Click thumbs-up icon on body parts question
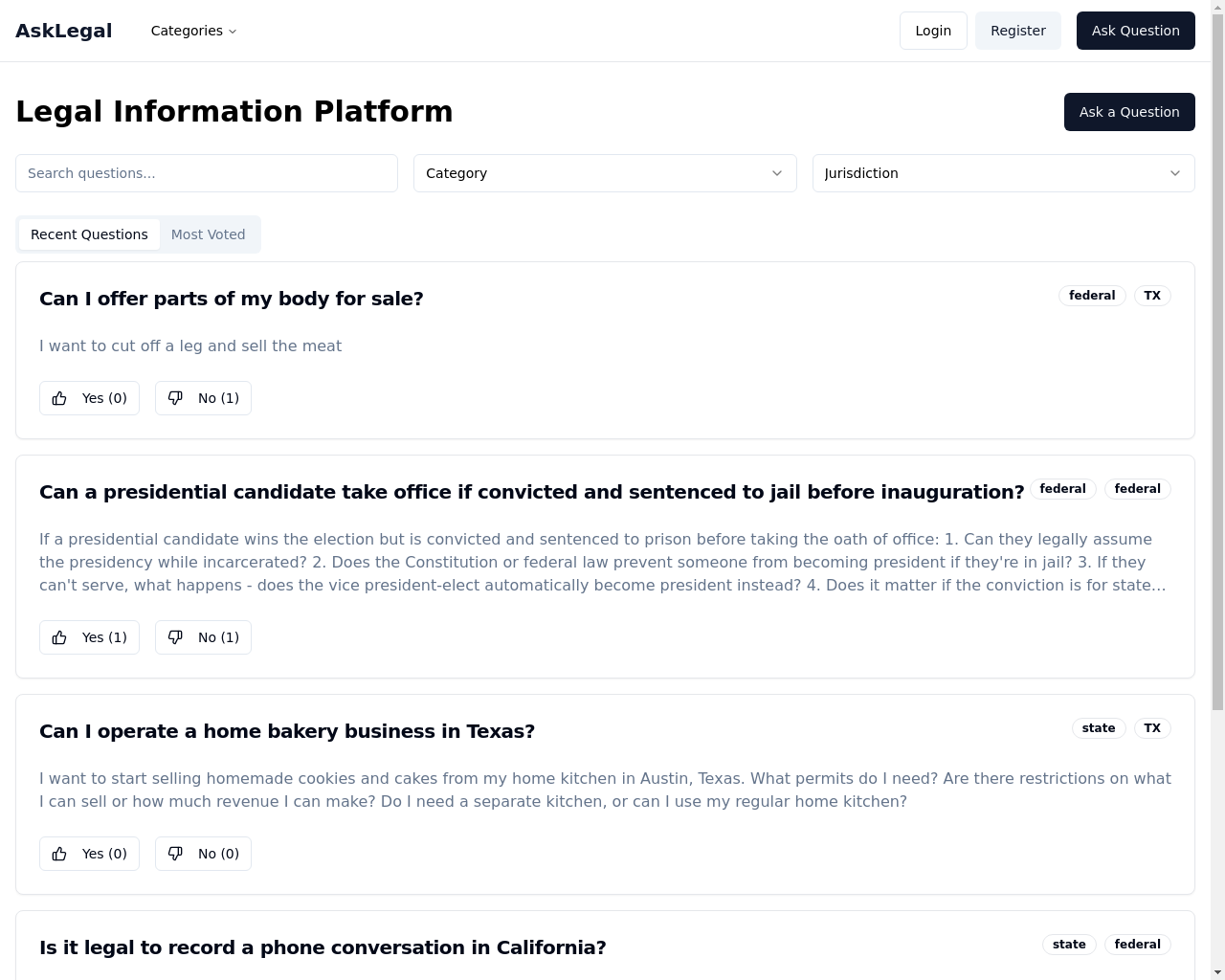 tap(59, 398)
